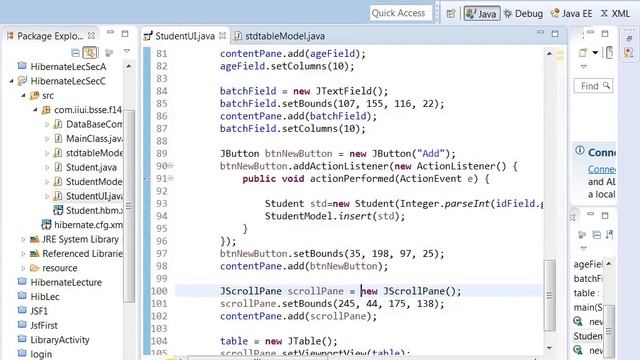Collapse the src folder

(23, 96)
